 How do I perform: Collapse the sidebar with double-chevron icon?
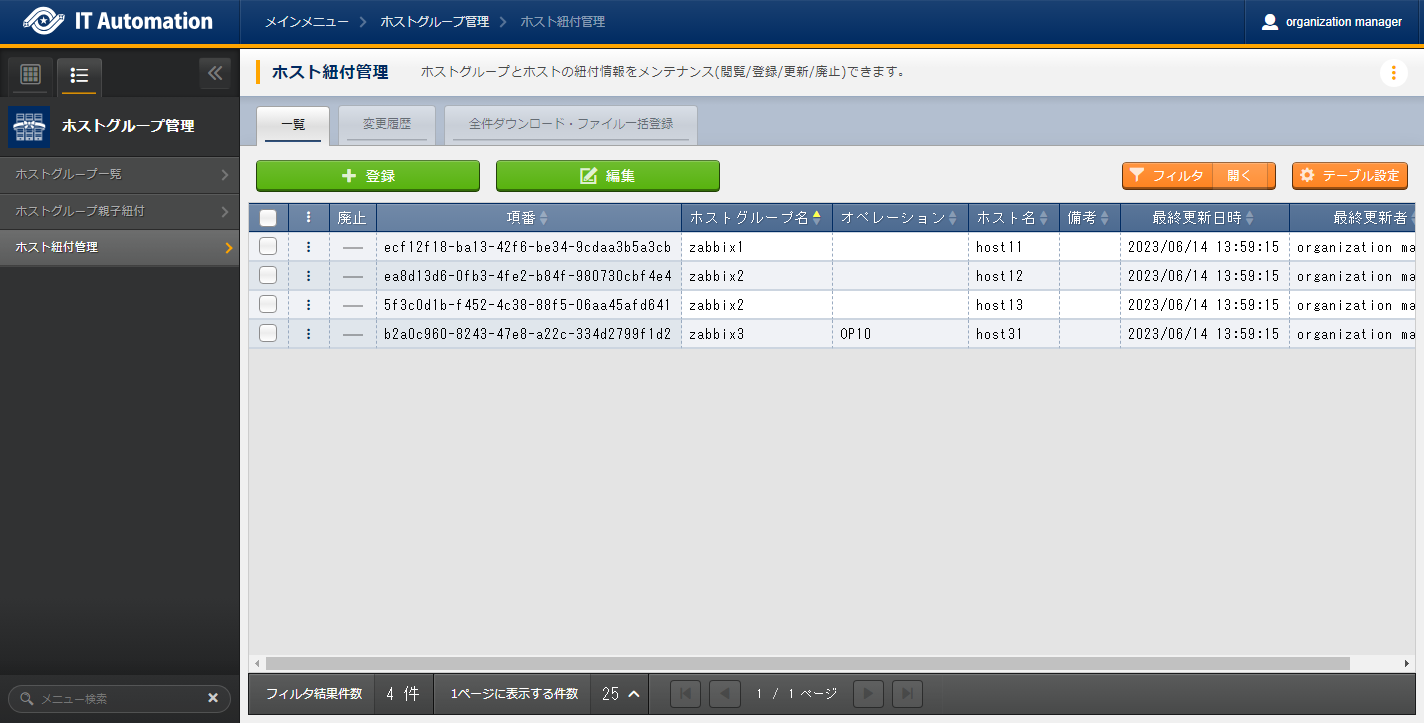coord(215,74)
